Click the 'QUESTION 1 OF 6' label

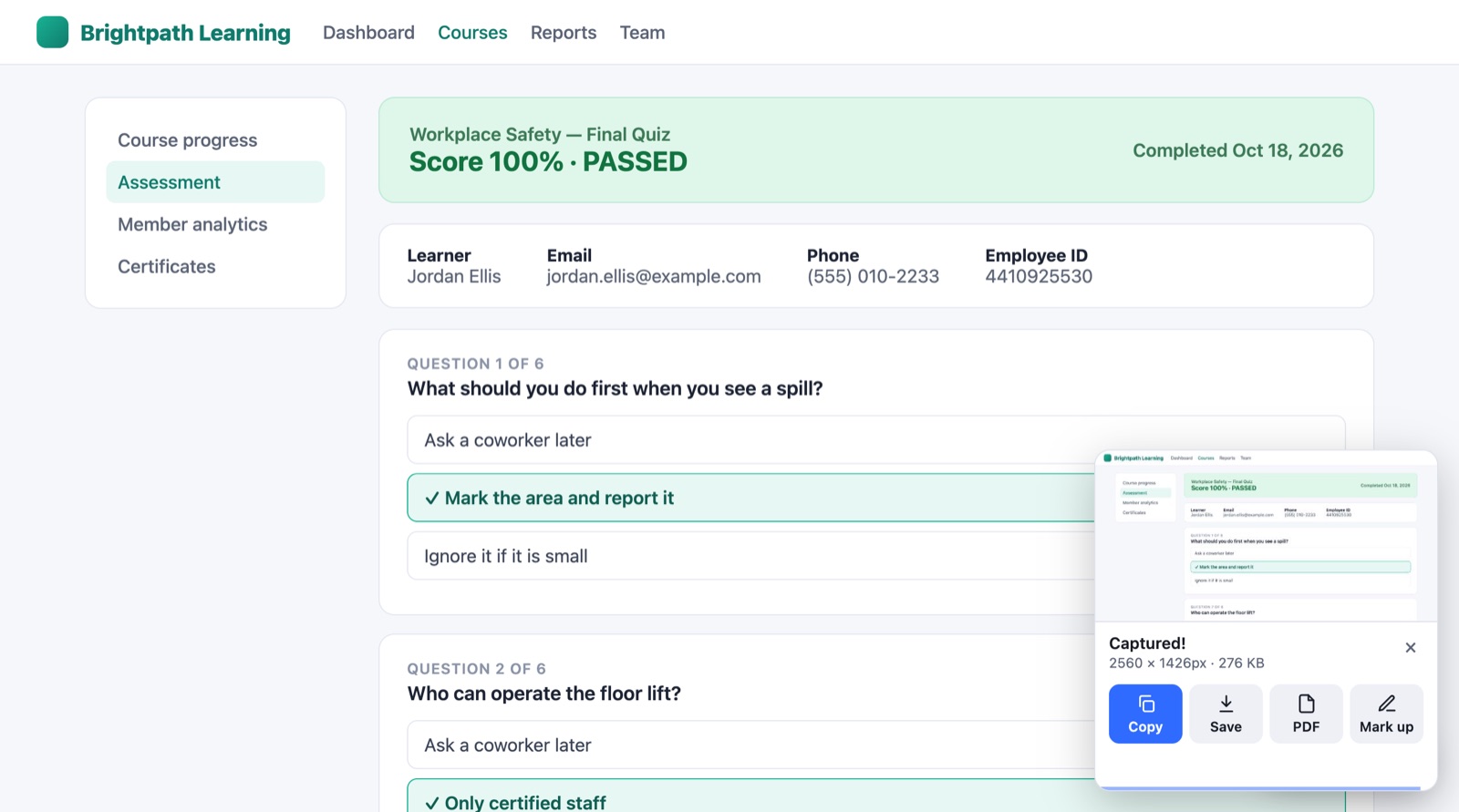tap(476, 364)
